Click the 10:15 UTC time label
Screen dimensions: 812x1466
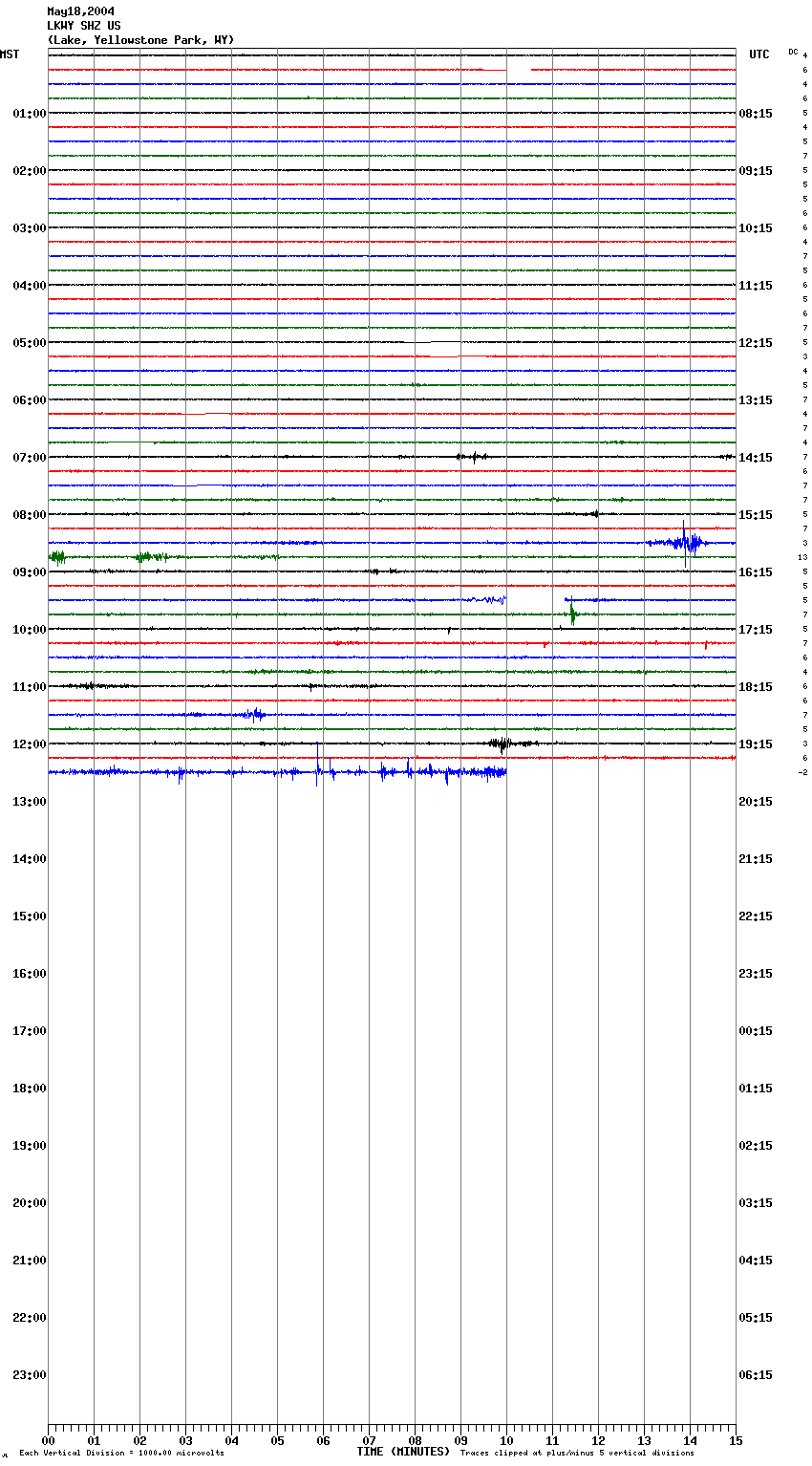756,228
